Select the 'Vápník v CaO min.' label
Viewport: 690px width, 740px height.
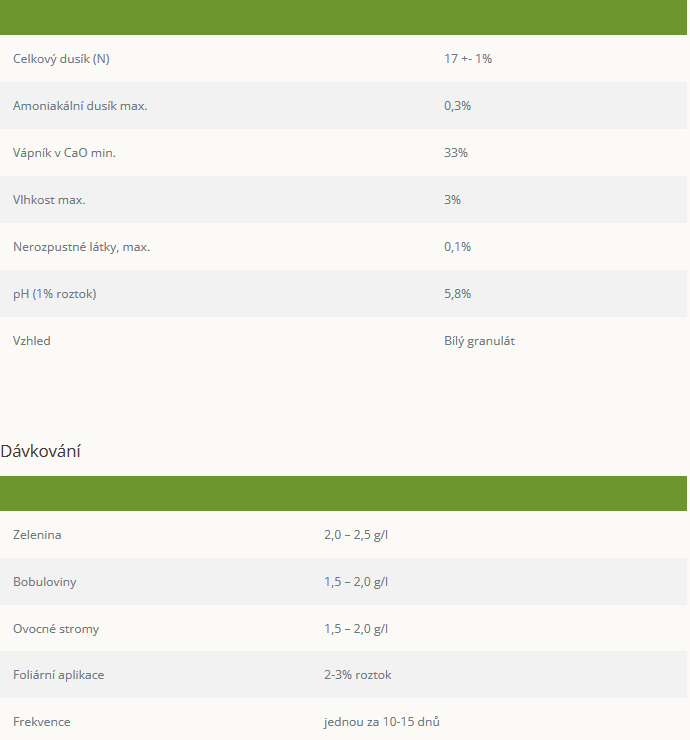71,153
